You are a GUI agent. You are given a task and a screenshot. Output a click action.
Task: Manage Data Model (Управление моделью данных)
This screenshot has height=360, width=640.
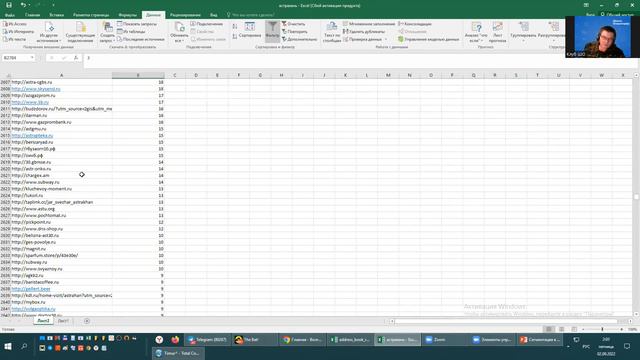pyautogui.click(x=429, y=39)
